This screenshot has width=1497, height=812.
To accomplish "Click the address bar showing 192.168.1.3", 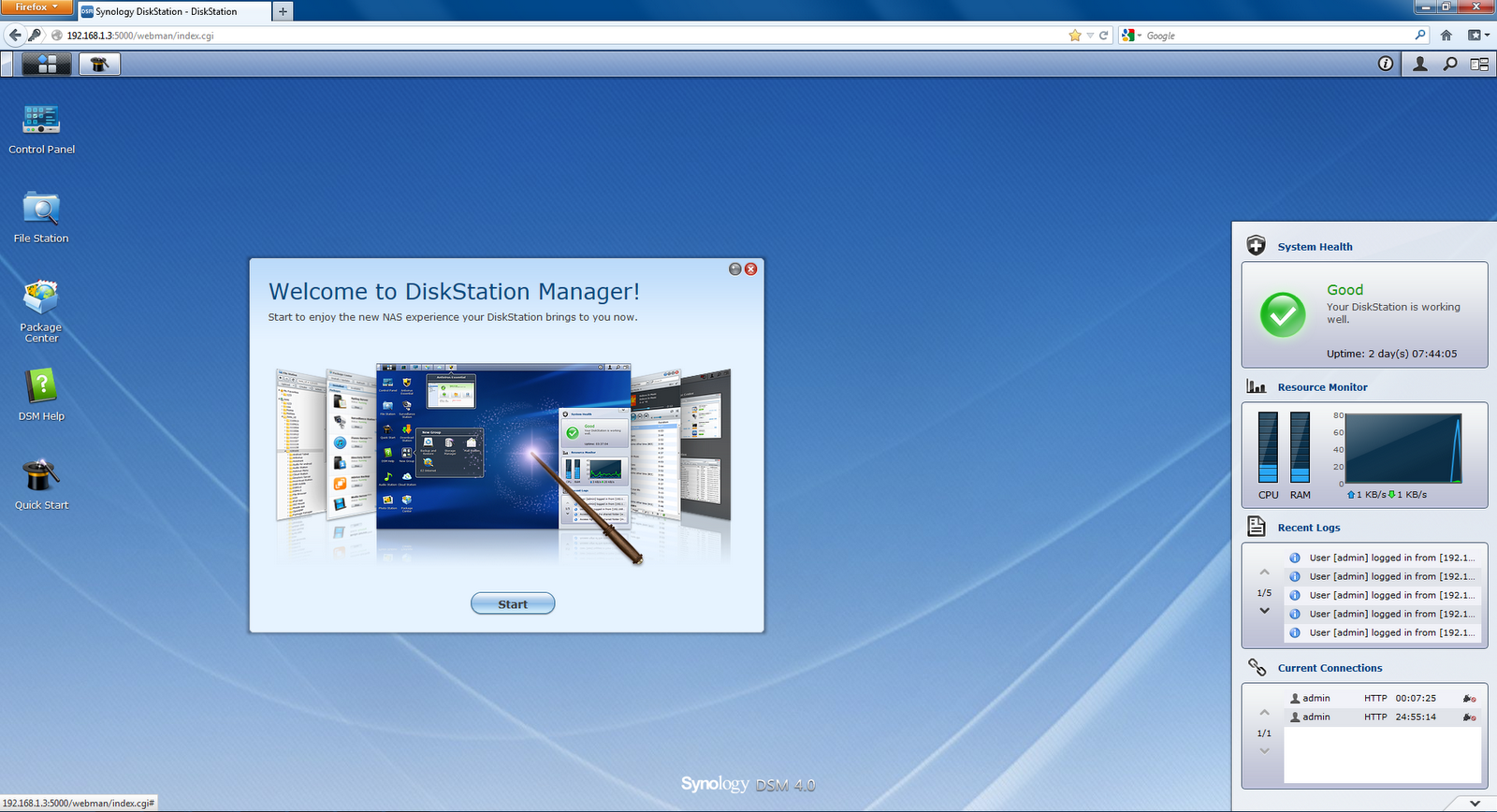I will [561, 36].
